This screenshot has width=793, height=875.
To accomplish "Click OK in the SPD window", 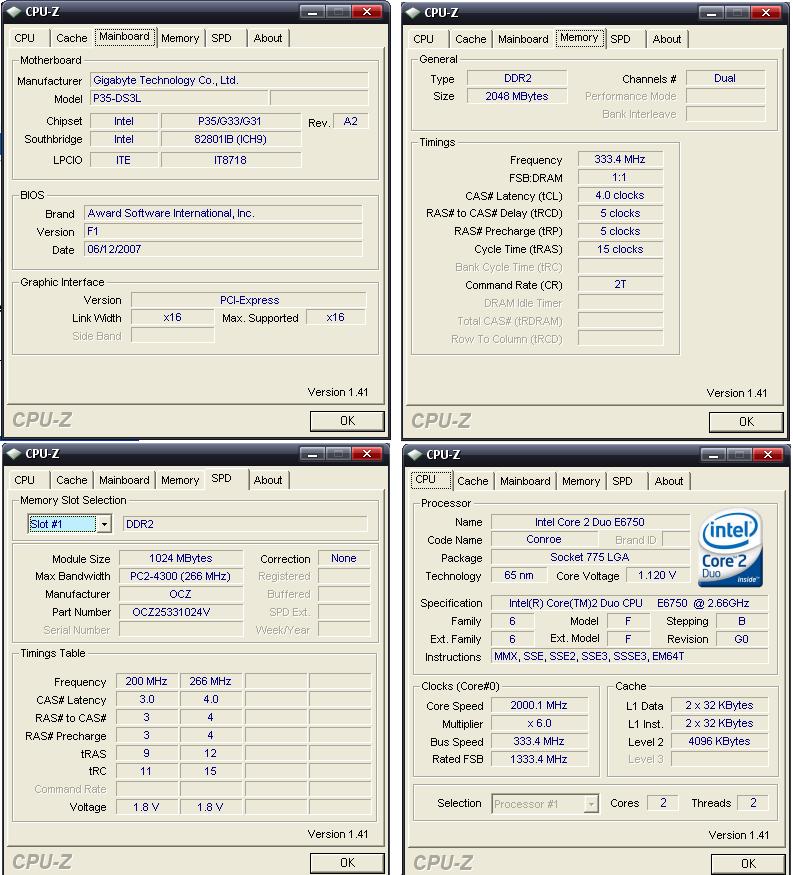I will [x=347, y=863].
